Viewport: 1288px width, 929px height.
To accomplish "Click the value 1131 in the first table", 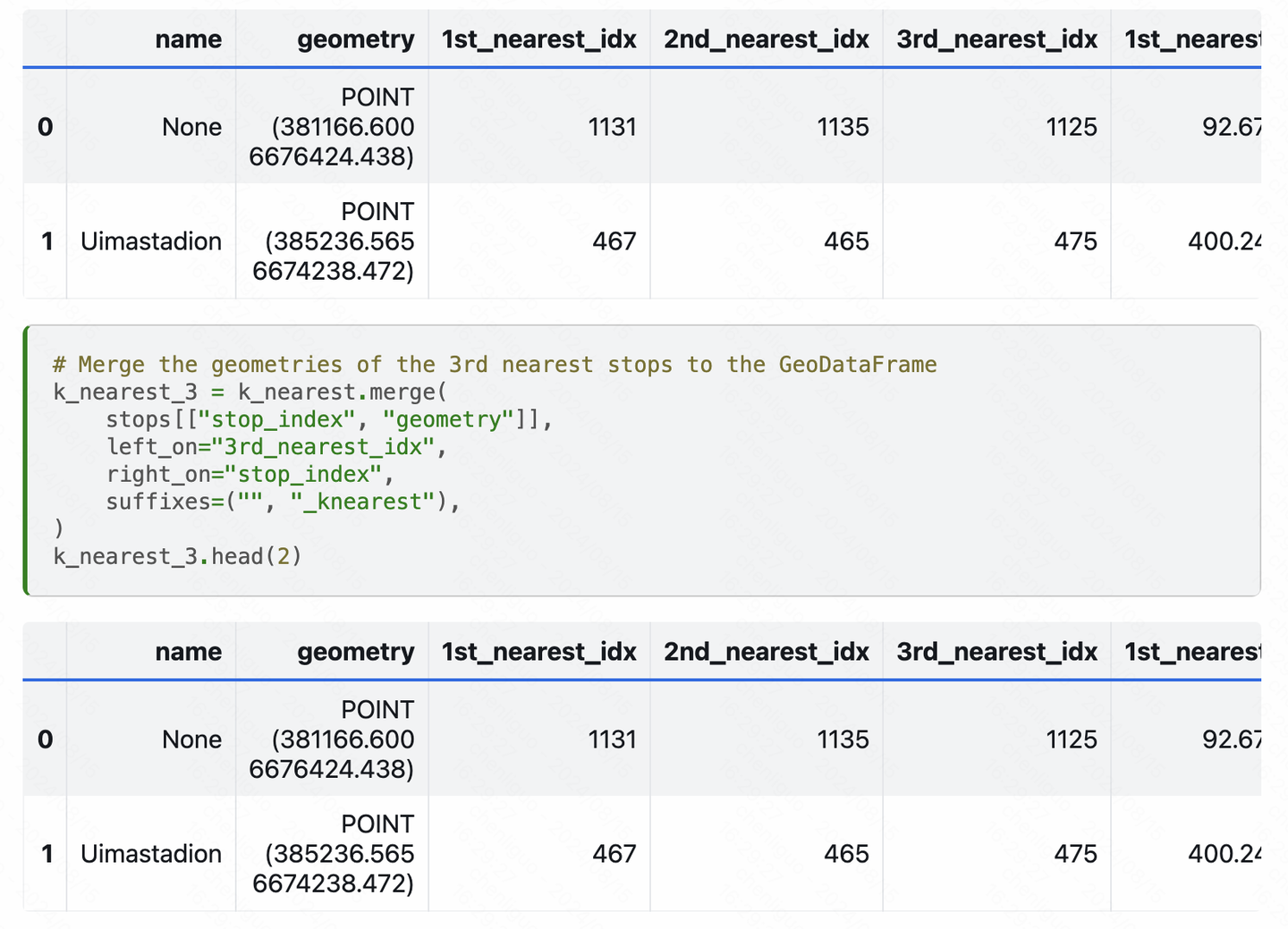I will pyautogui.click(x=613, y=126).
